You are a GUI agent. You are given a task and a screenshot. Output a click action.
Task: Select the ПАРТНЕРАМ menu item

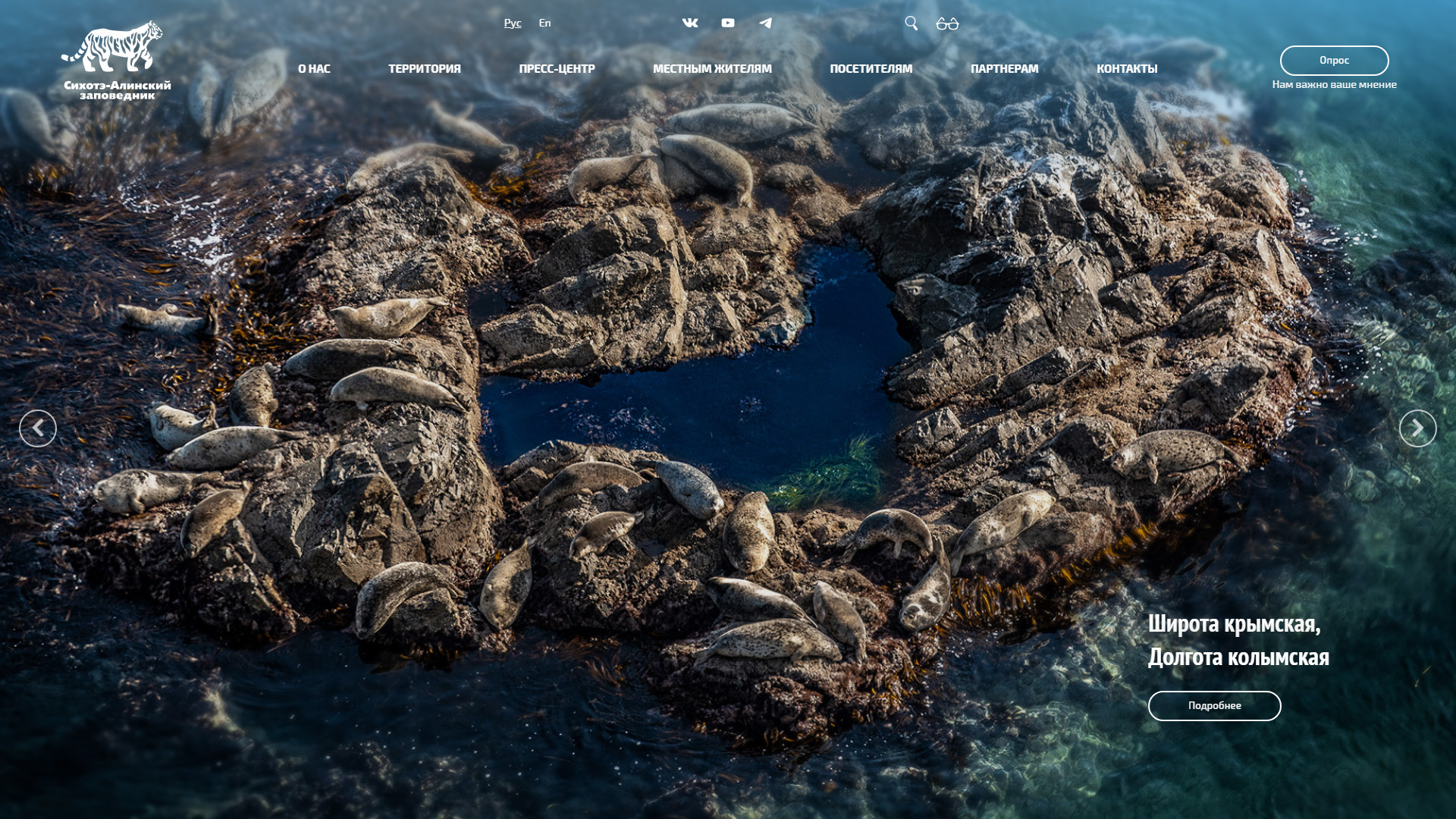(x=1004, y=69)
